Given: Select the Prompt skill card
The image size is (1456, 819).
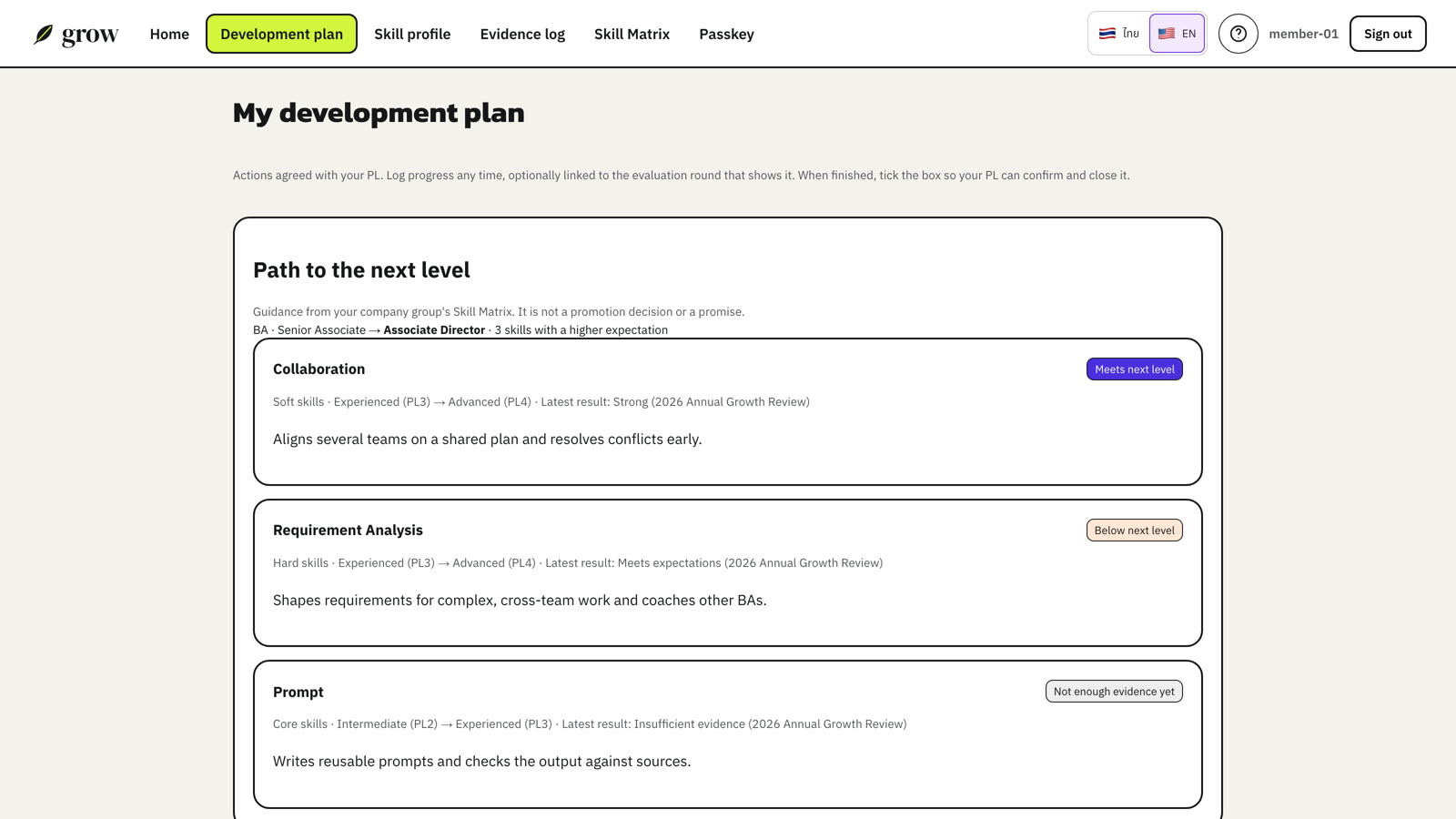Looking at the screenshot, I should pos(727,734).
